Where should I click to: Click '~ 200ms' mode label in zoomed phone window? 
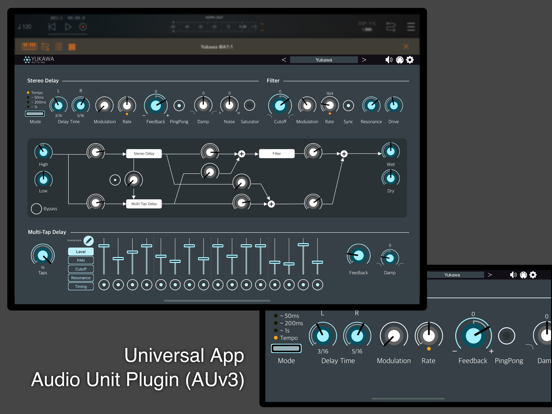[291, 323]
